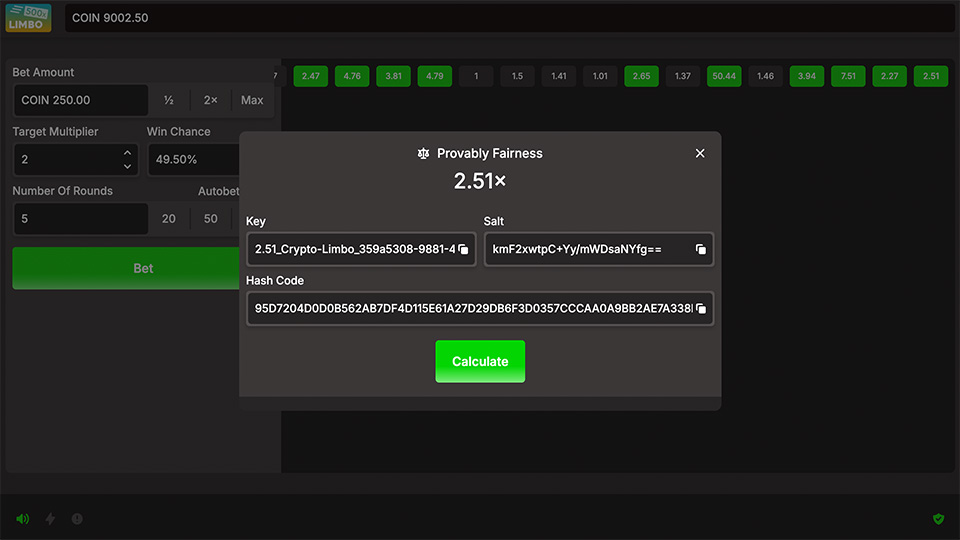Screen dimensions: 960x540
Task: Close the Provably Fairness dialog
Action: point(700,153)
